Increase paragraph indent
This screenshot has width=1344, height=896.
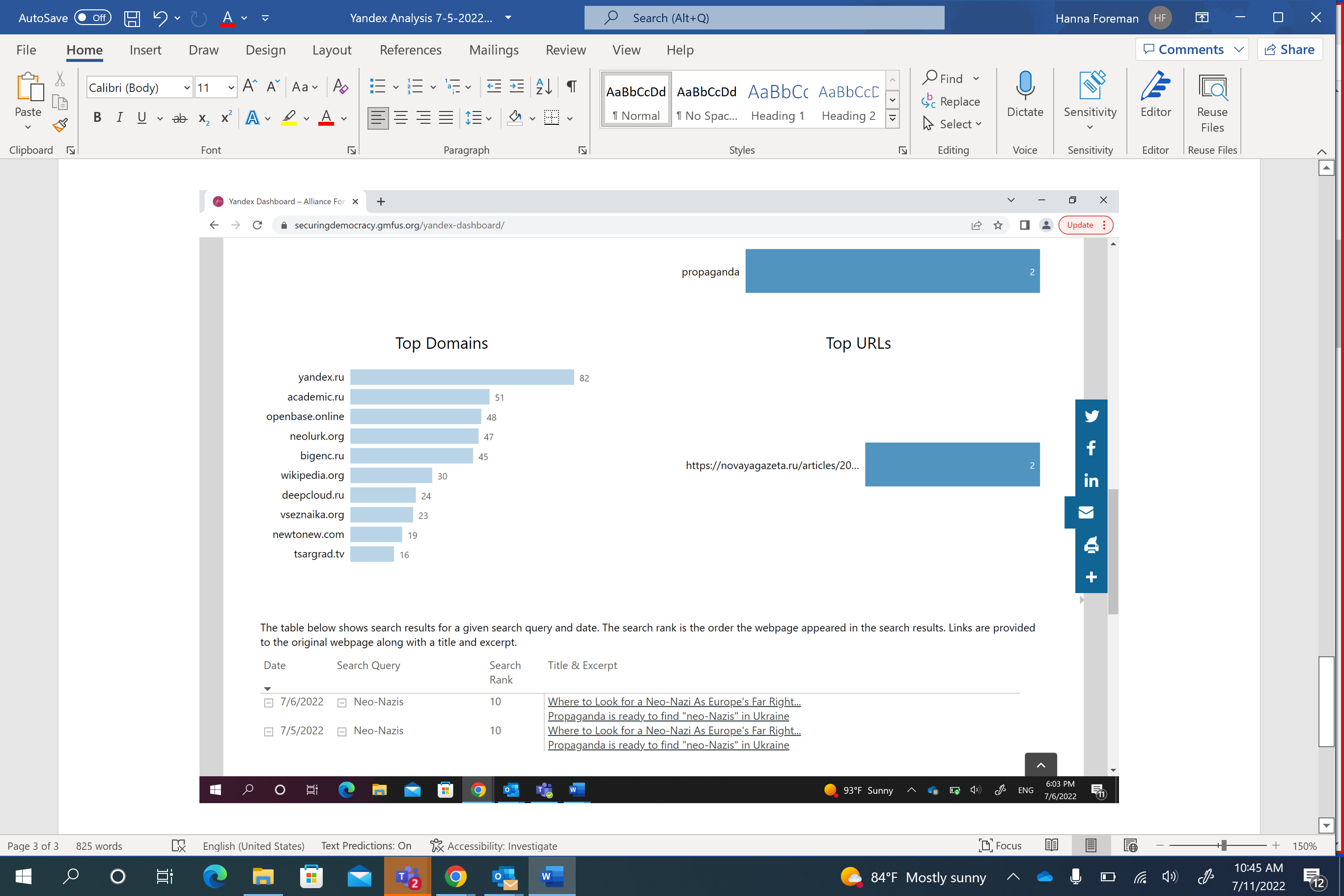tap(517, 87)
